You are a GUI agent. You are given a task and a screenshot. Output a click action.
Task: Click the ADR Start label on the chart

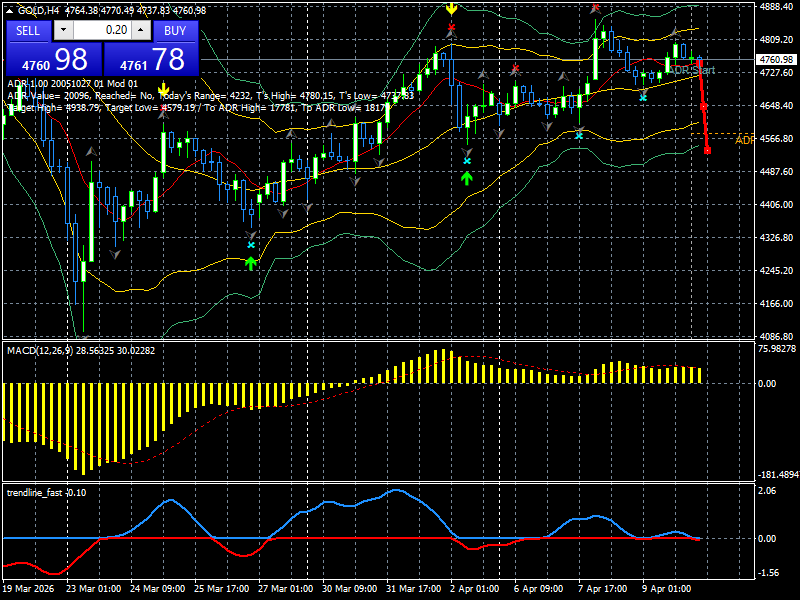pos(692,70)
